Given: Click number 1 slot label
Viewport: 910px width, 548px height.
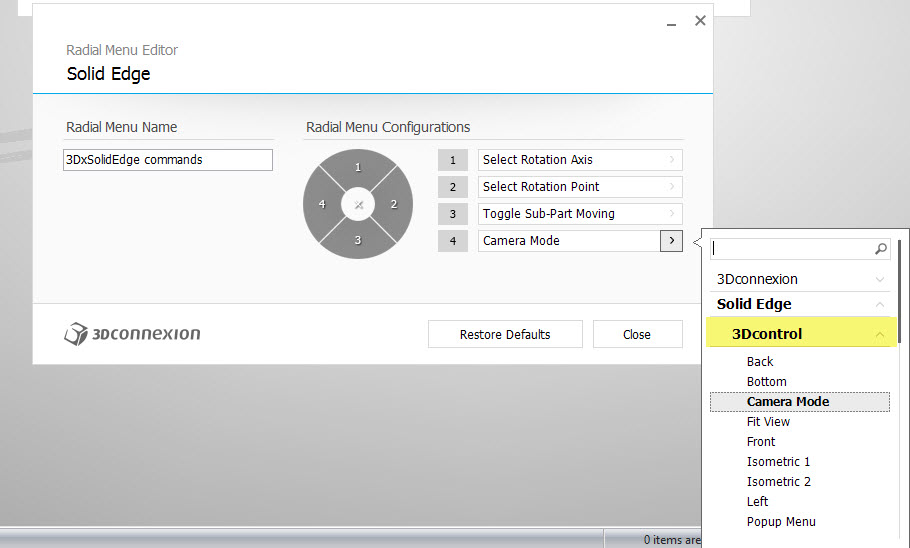Looking at the screenshot, I should [453, 160].
